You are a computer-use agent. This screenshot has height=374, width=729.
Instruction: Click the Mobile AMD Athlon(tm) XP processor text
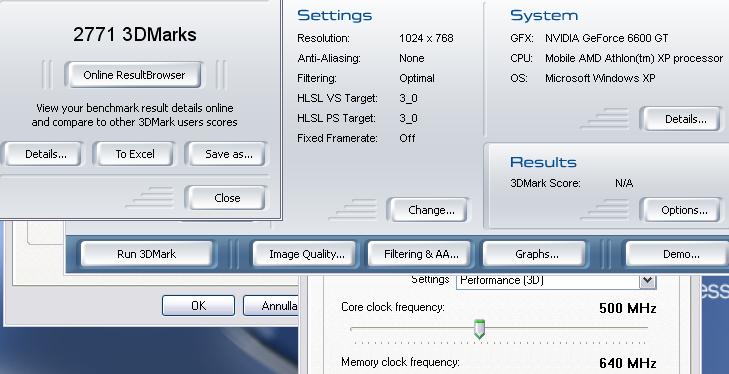click(634, 58)
